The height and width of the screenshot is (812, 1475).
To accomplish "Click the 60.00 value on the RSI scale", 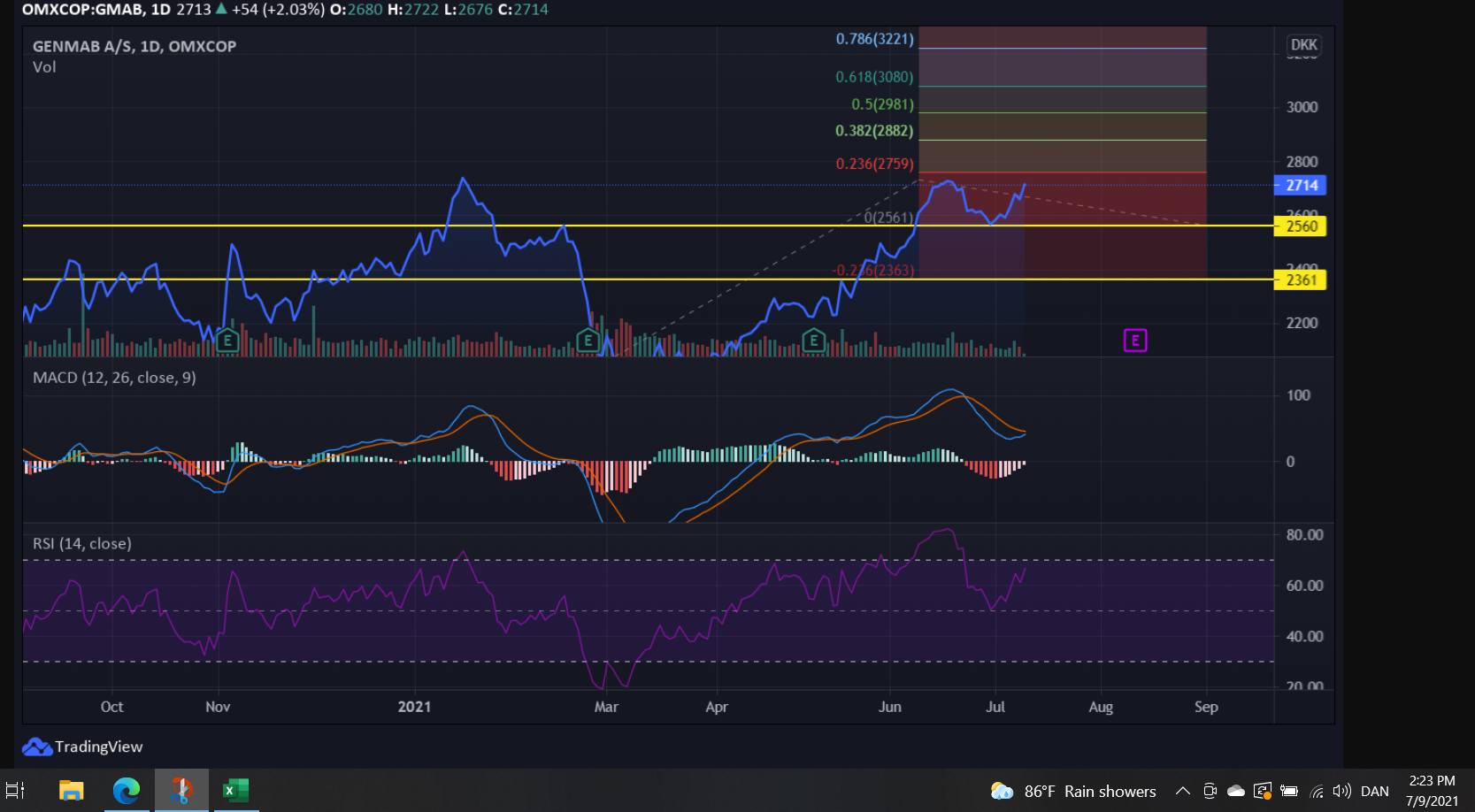I will coord(1304,586).
